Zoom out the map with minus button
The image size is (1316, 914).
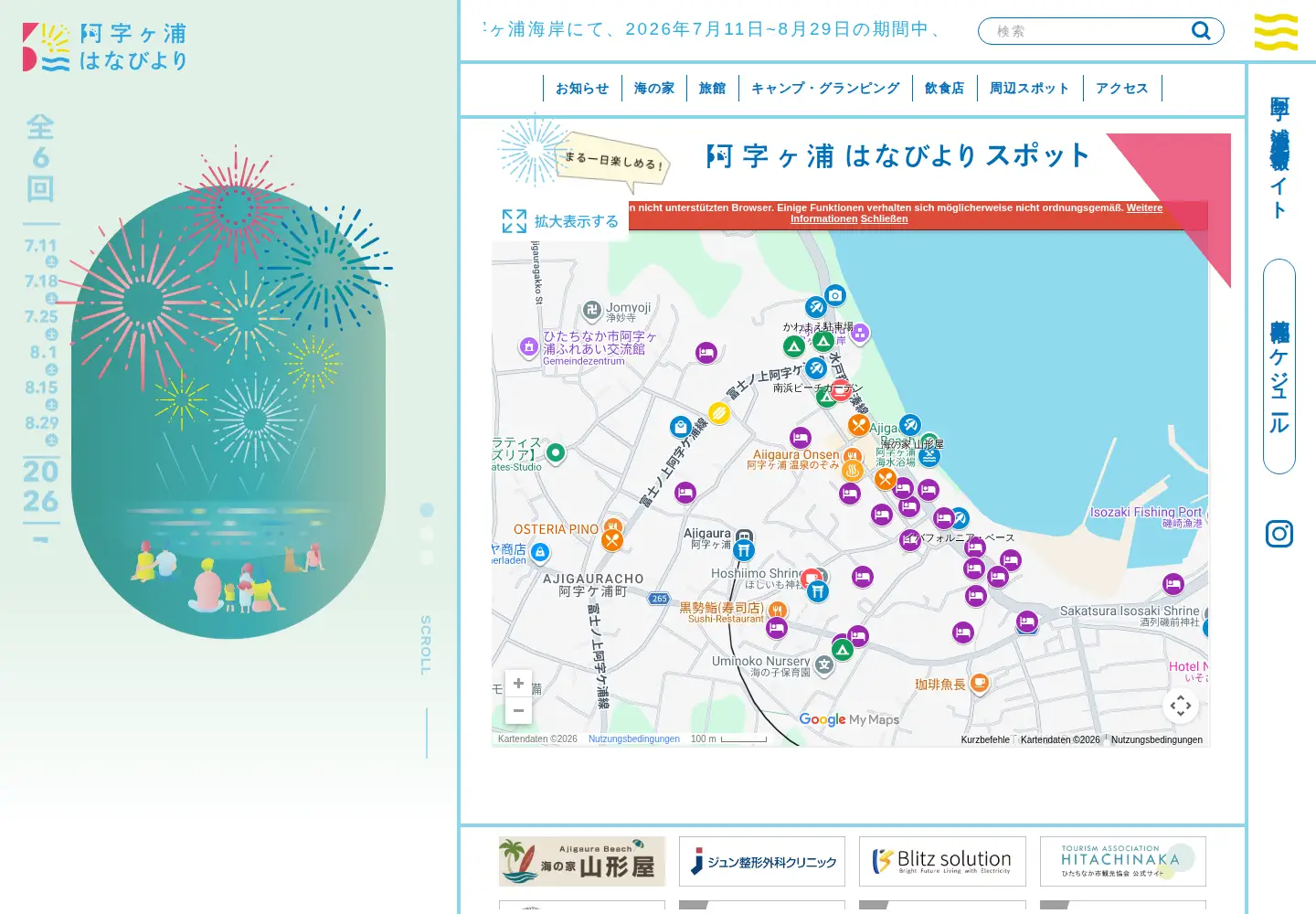[x=518, y=710]
